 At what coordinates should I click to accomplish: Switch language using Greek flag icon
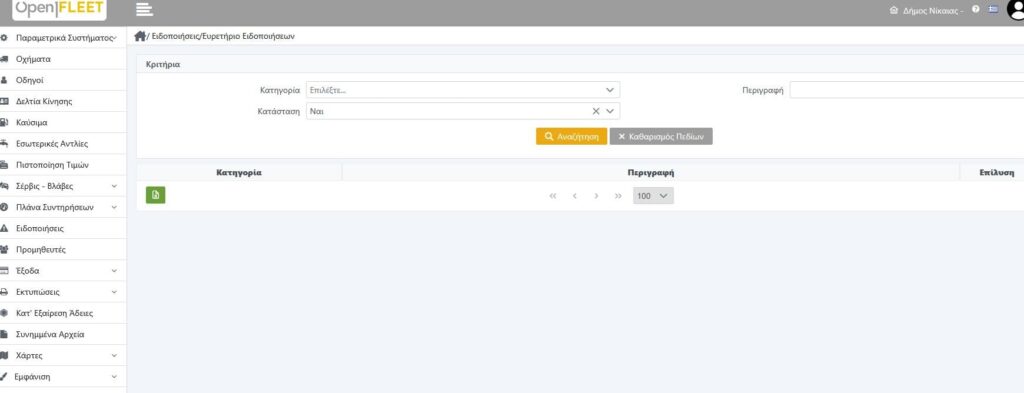[993, 10]
